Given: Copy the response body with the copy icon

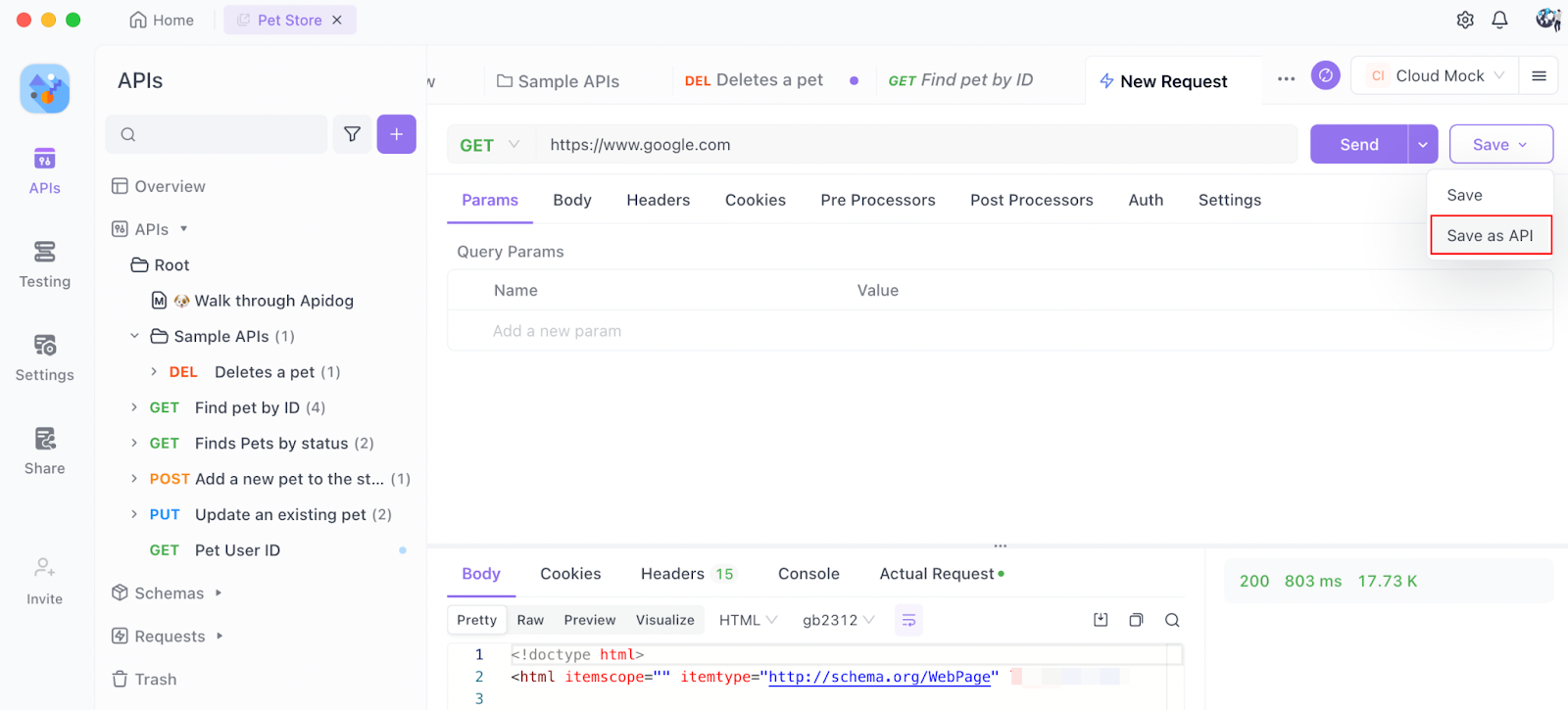Looking at the screenshot, I should (x=1136, y=619).
